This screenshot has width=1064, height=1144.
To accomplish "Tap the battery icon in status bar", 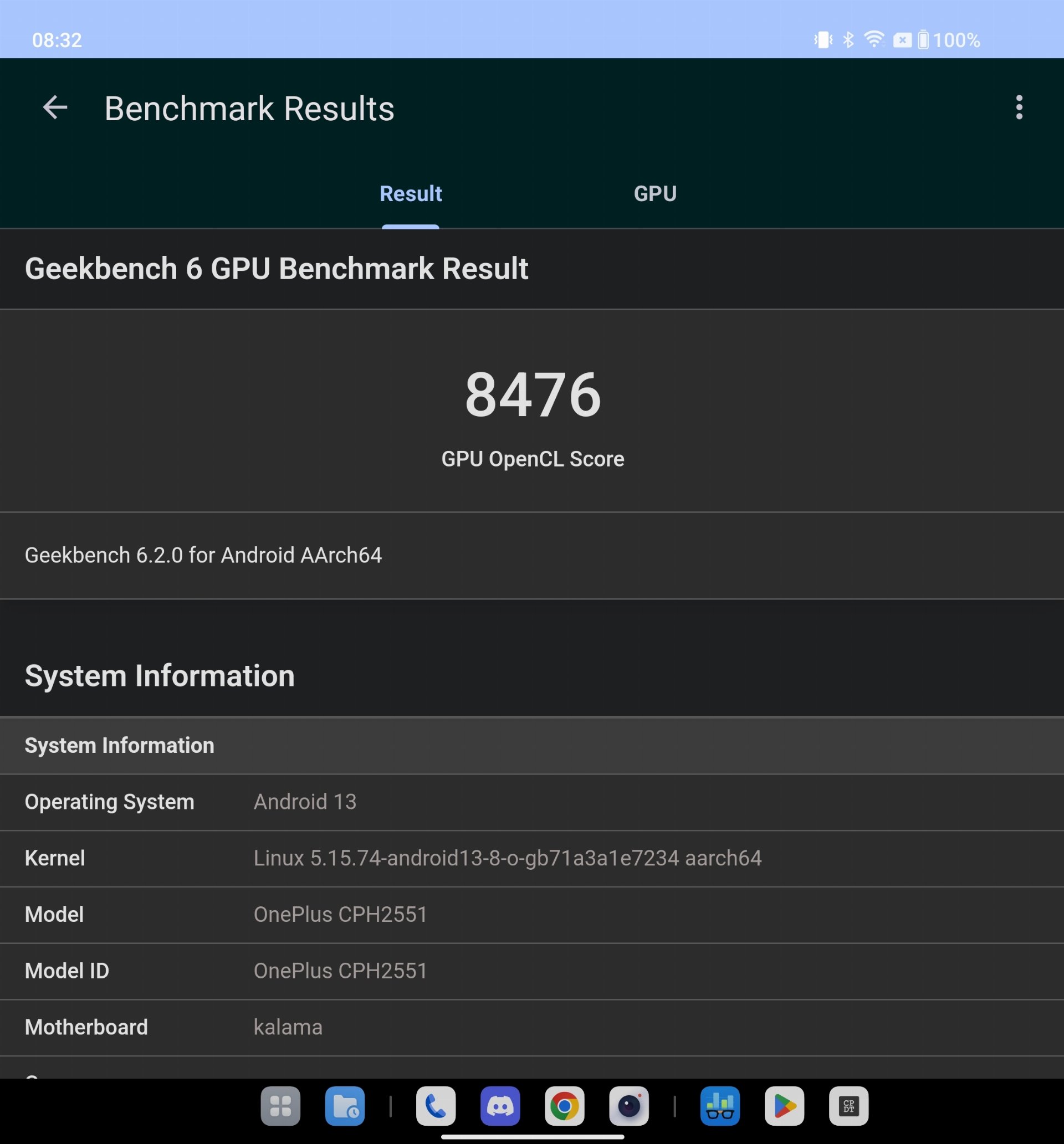I will click(923, 40).
